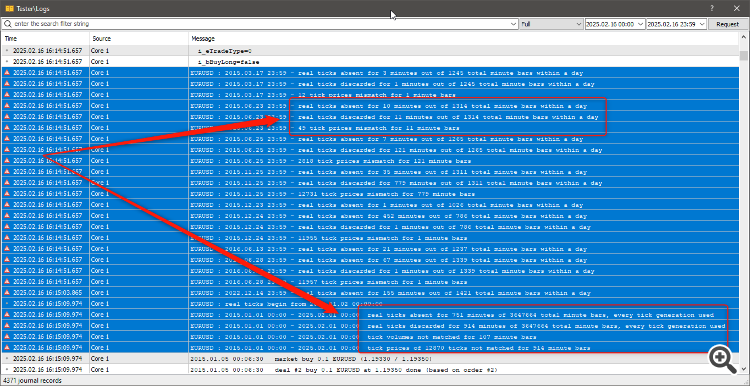Select the 'discarded for 1 minutes out of 1339' message
This screenshot has width=750, height=386.
pos(392,271)
